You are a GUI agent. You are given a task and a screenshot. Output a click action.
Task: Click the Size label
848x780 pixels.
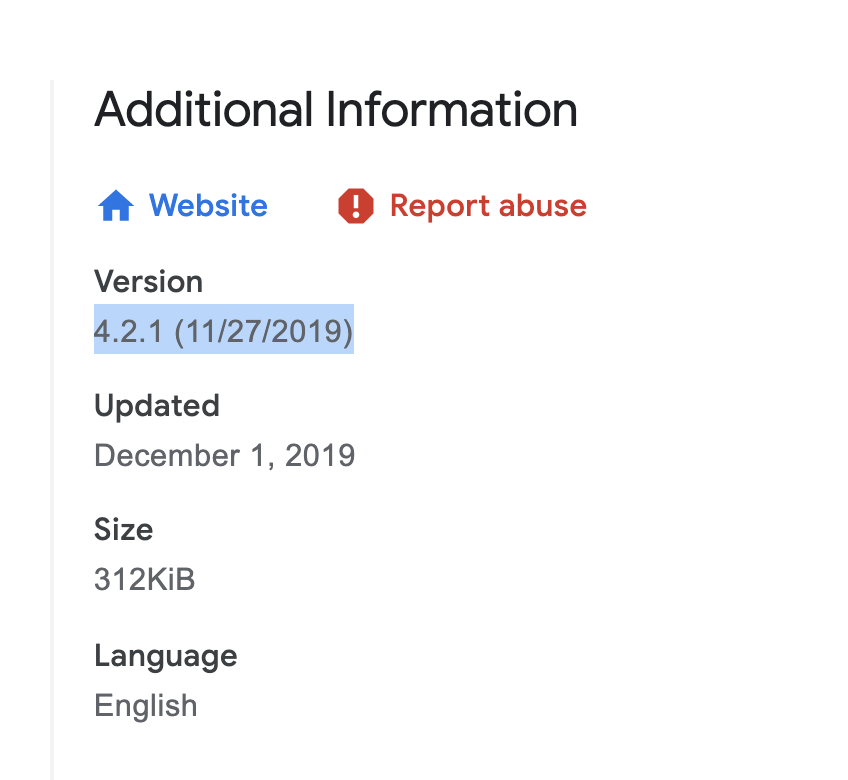(123, 529)
